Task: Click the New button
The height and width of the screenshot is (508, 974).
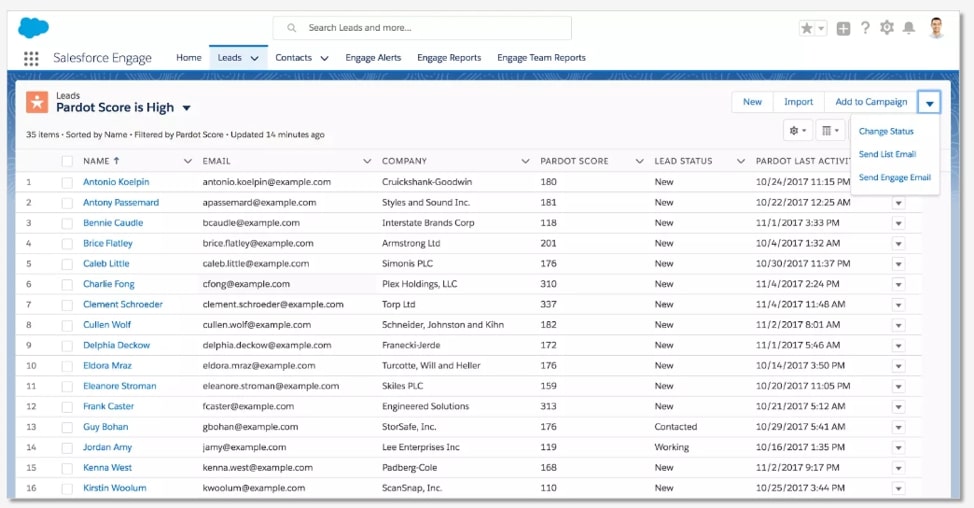Action: [752, 102]
